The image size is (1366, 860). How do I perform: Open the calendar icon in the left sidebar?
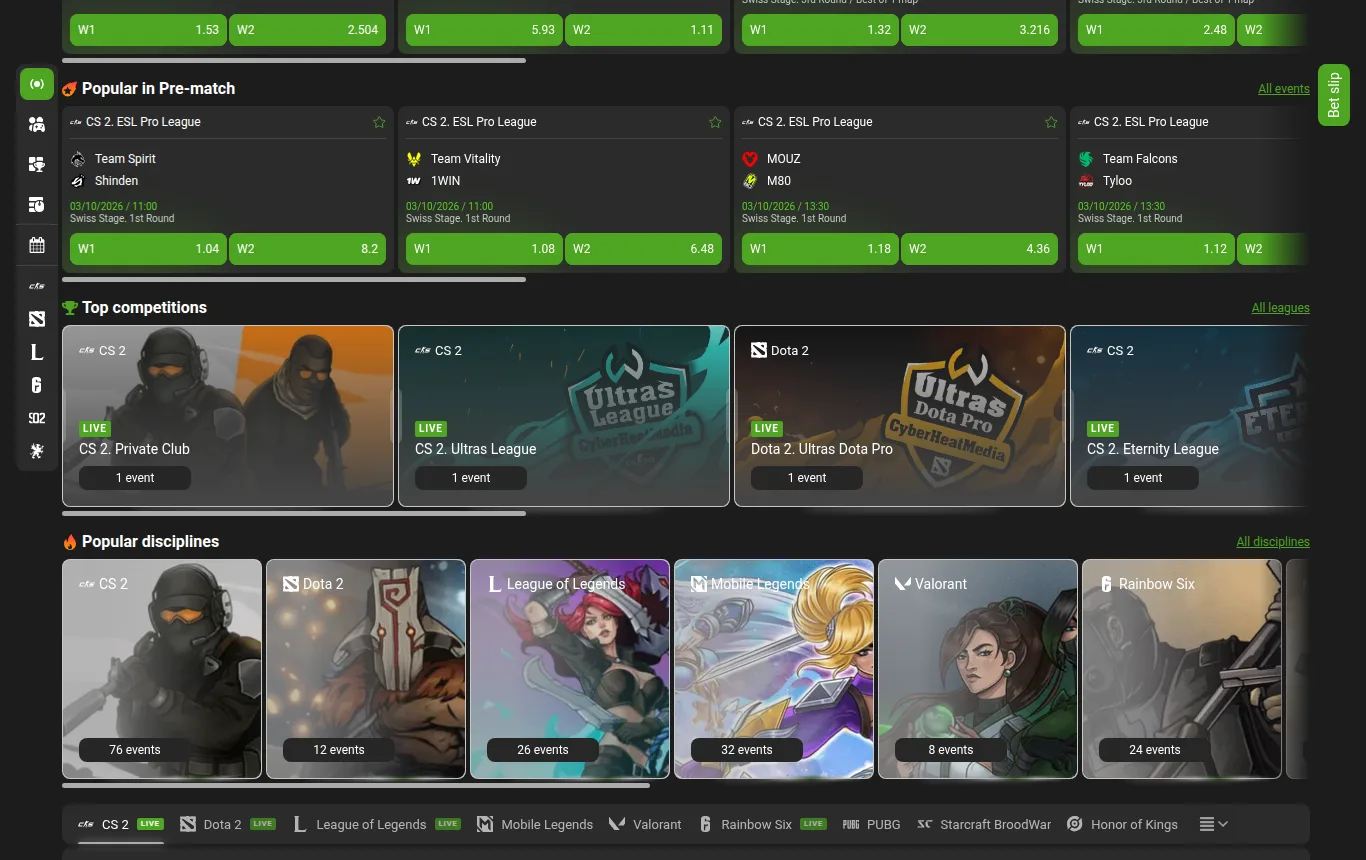coord(37,245)
